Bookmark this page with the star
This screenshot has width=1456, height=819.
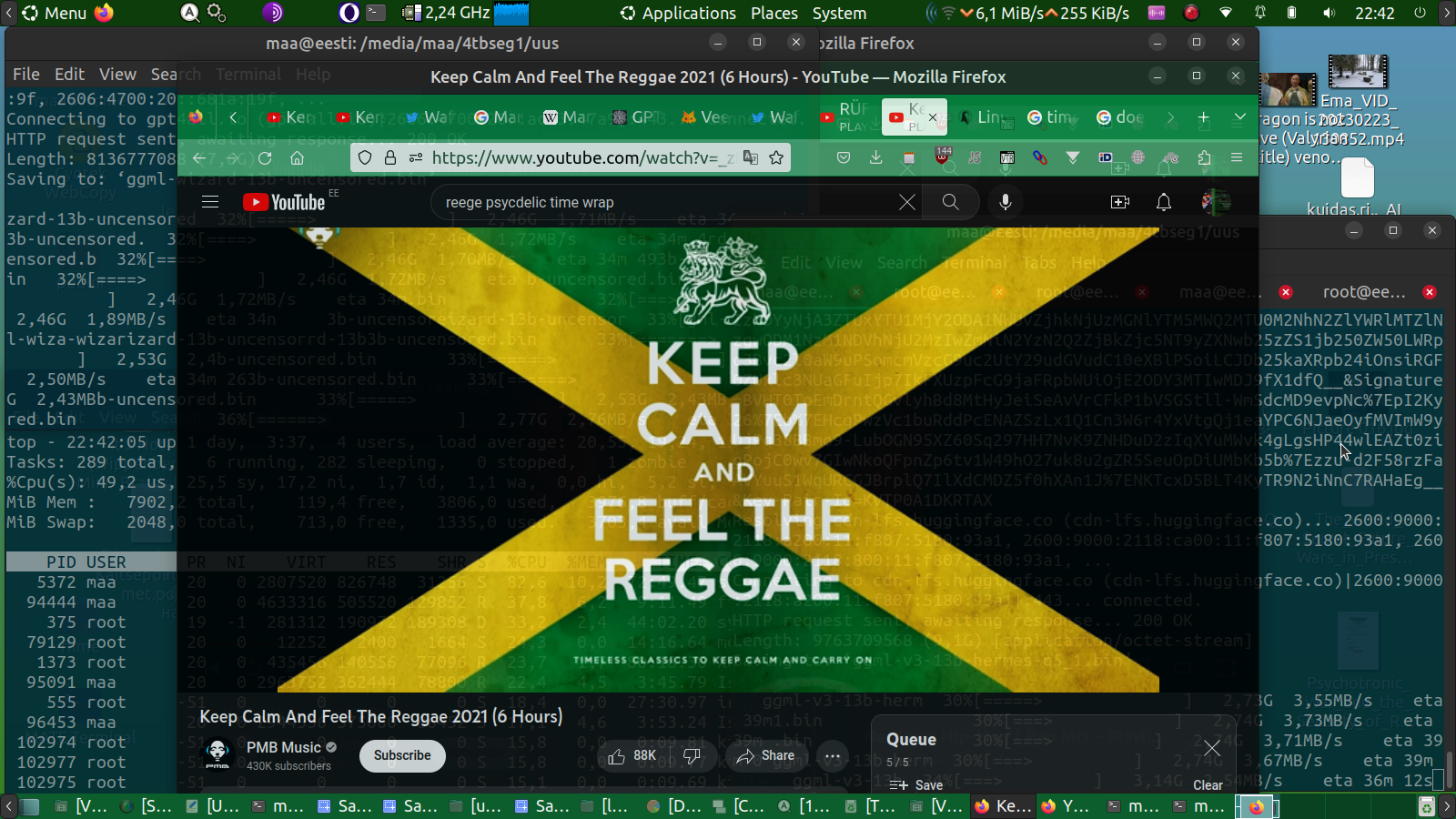(x=776, y=157)
